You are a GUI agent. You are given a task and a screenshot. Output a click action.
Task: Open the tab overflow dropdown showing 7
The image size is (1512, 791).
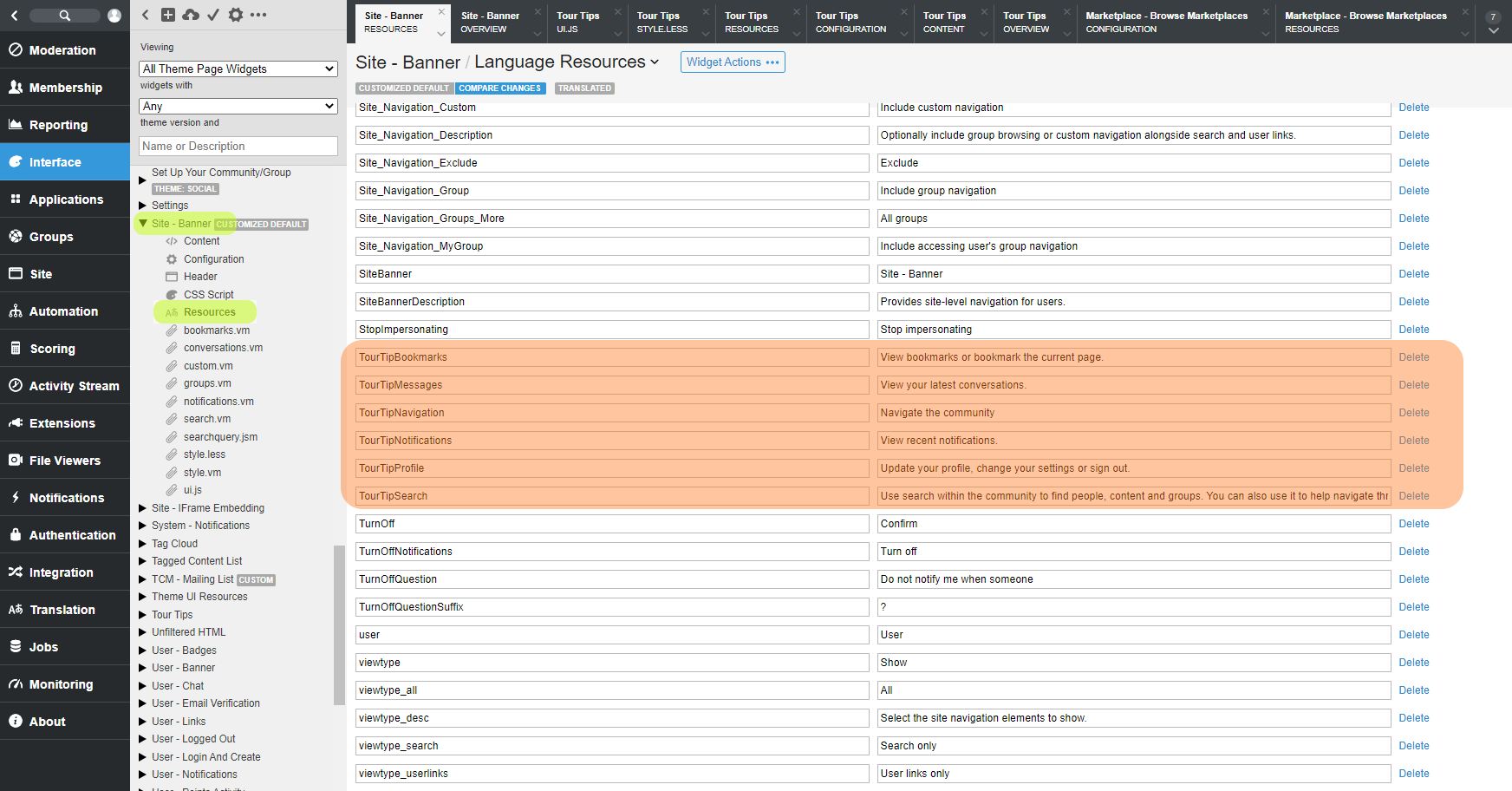pyautogui.click(x=1493, y=23)
